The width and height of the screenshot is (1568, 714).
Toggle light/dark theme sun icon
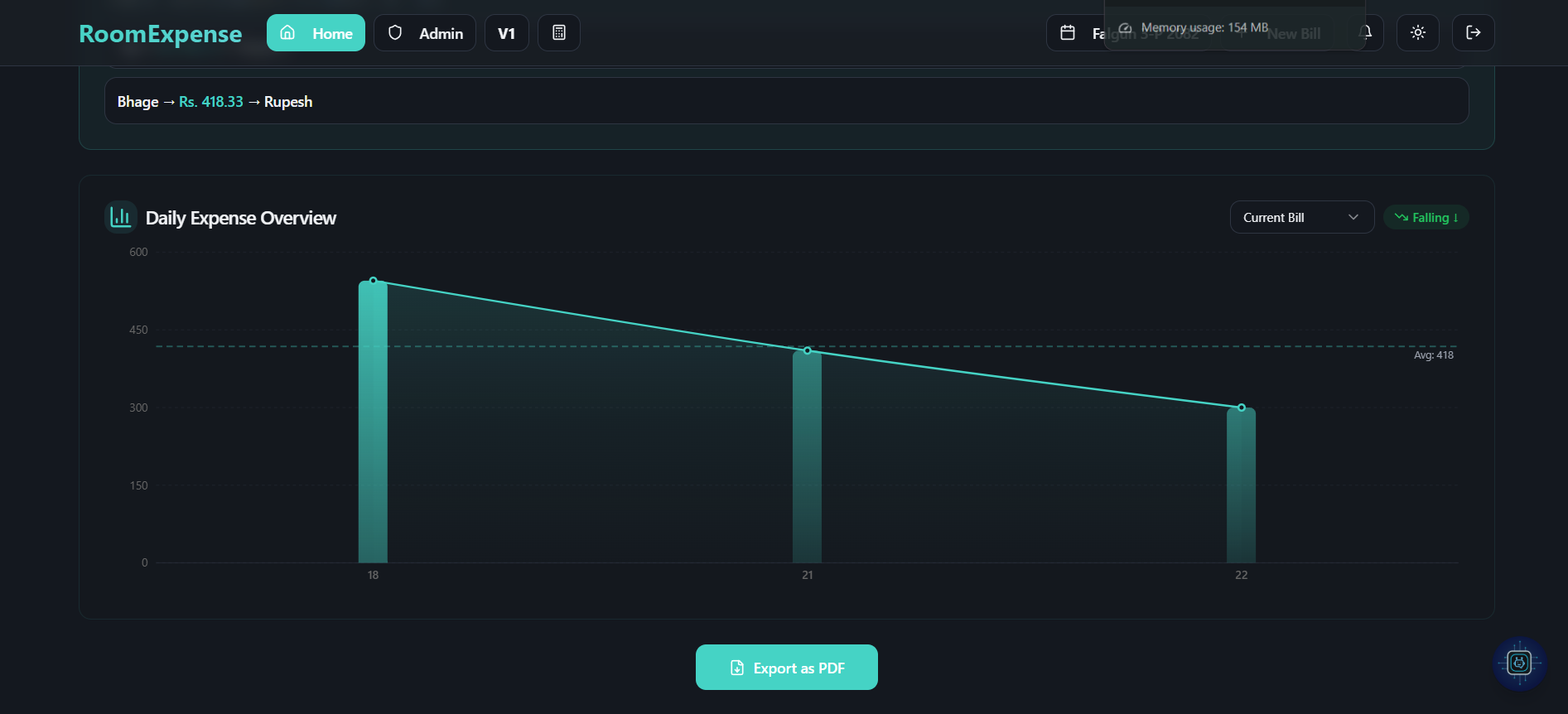[1417, 33]
